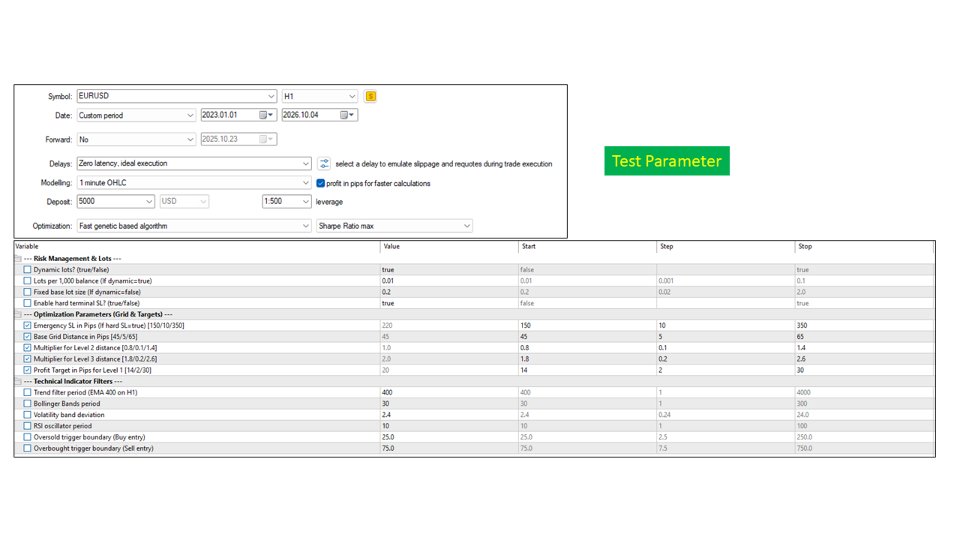The width and height of the screenshot is (960, 540).
Task: Open the 1:500 leverage dropdown
Action: pyautogui.click(x=287, y=201)
